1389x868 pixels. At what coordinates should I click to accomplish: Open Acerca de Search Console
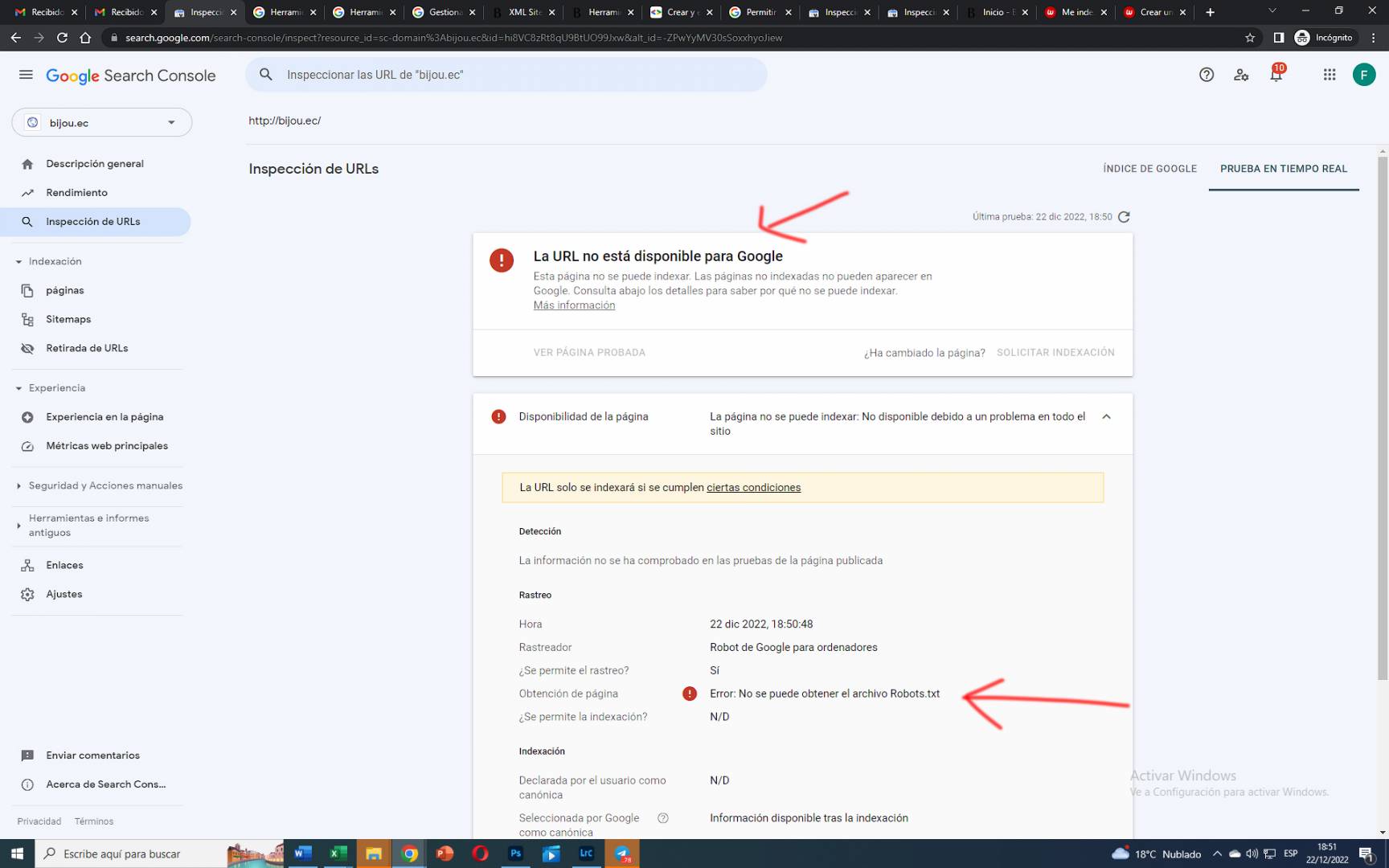click(105, 784)
